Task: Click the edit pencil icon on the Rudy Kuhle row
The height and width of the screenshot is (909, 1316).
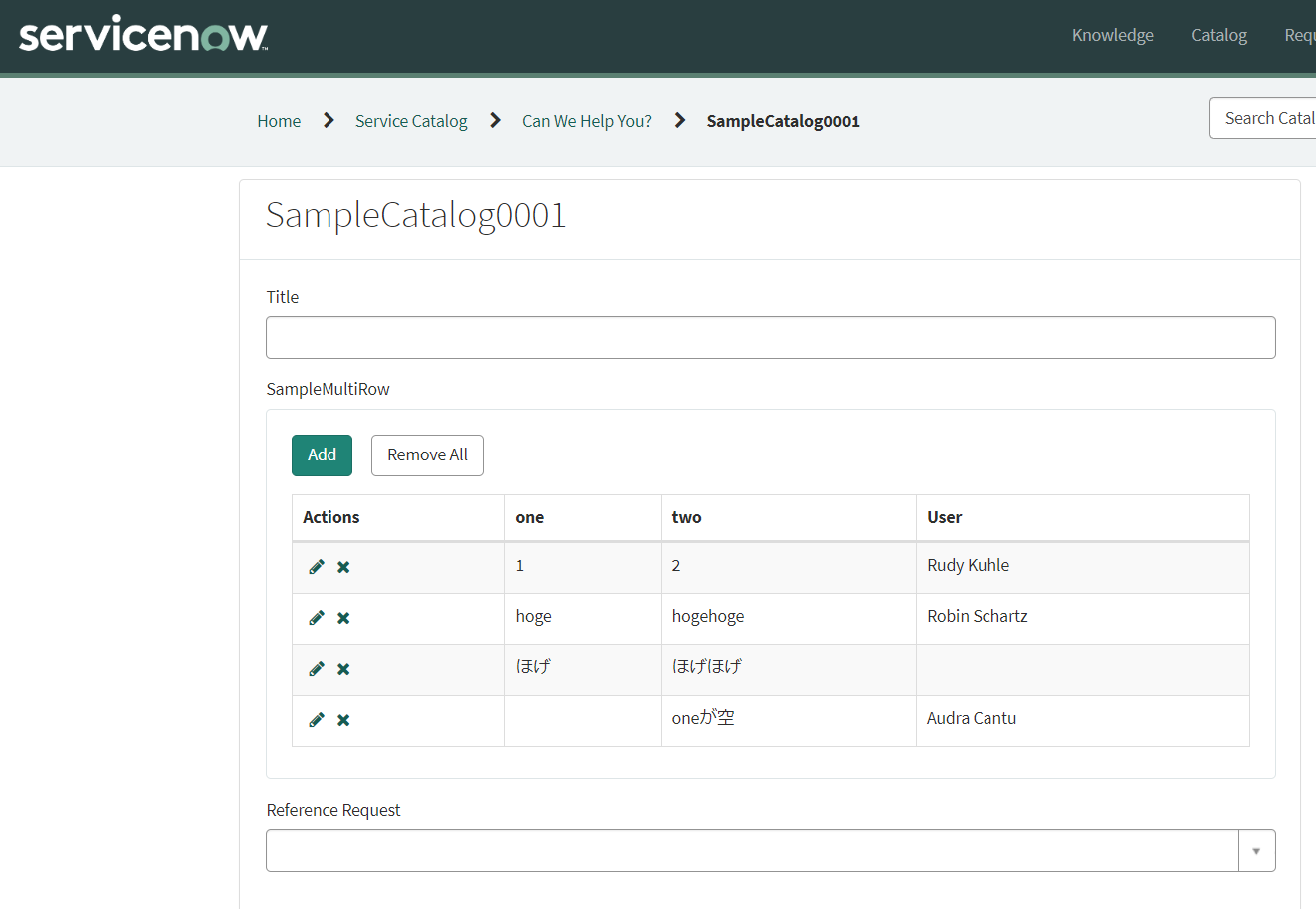Action: [316, 566]
